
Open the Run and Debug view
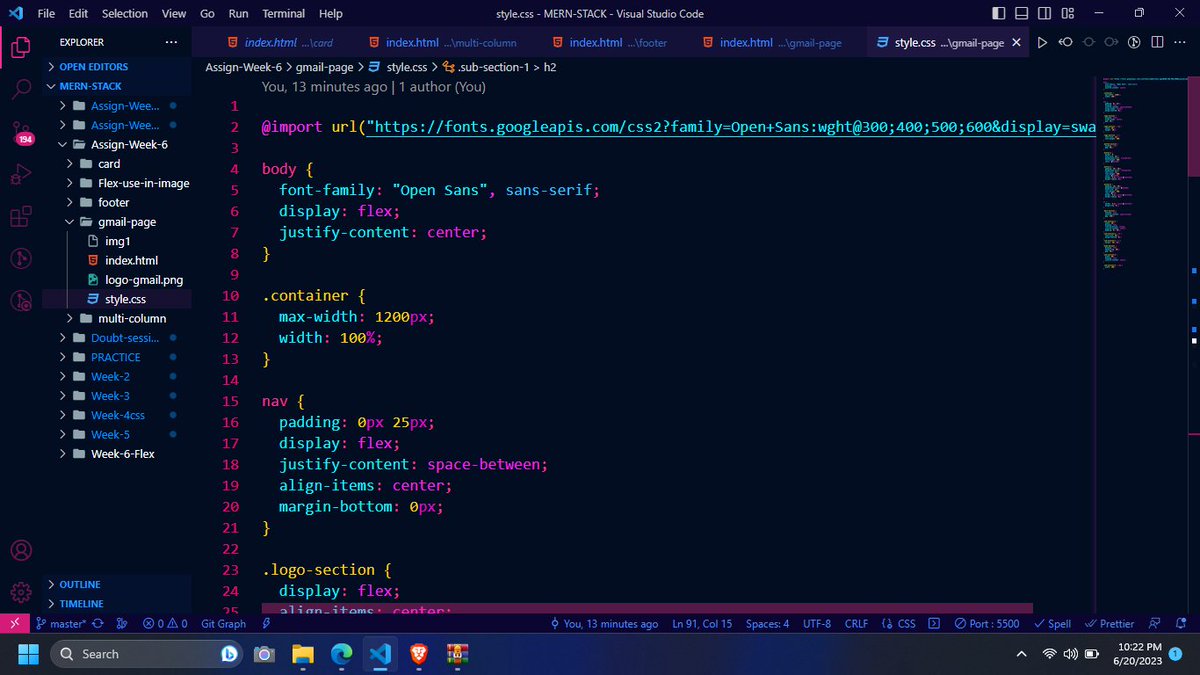[x=21, y=175]
